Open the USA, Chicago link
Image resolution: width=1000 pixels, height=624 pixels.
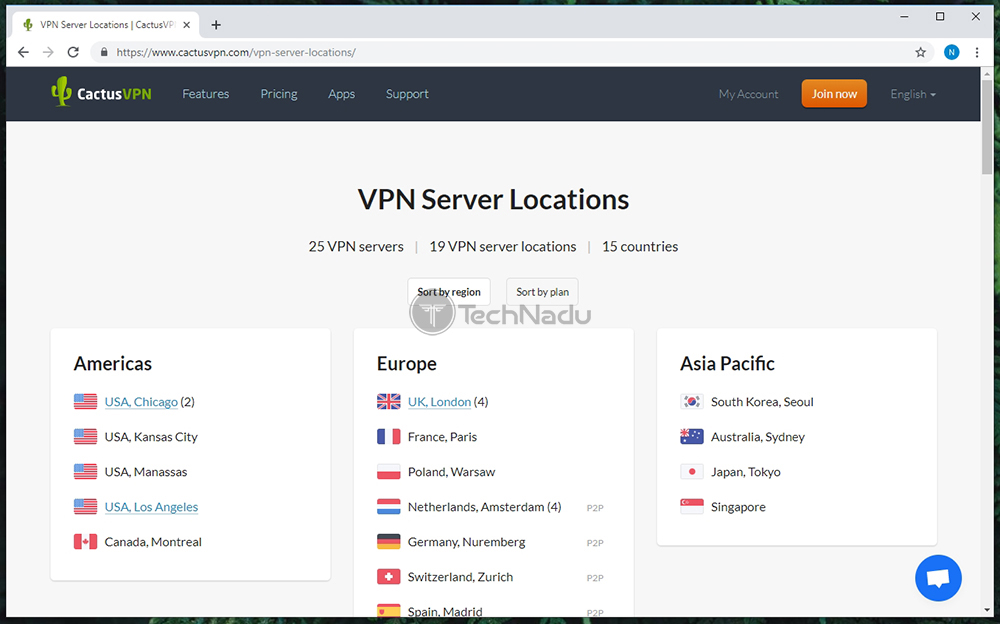141,402
